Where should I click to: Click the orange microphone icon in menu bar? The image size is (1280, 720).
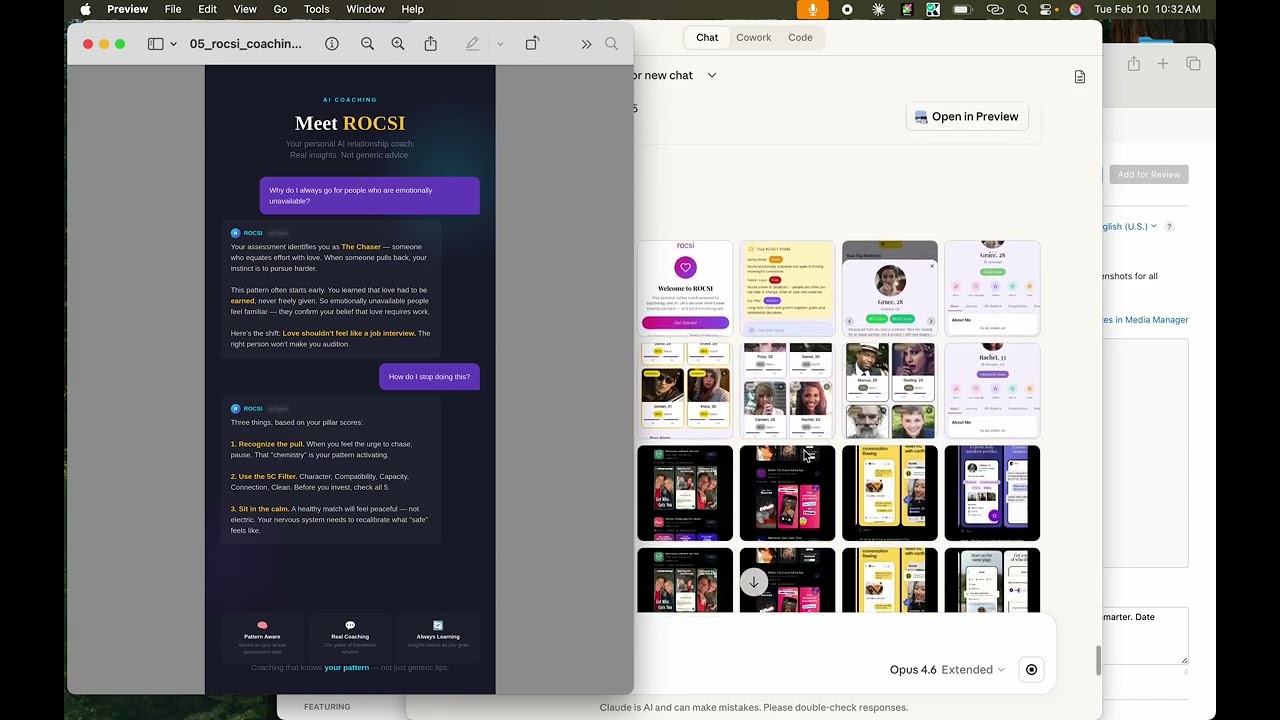pos(813,9)
